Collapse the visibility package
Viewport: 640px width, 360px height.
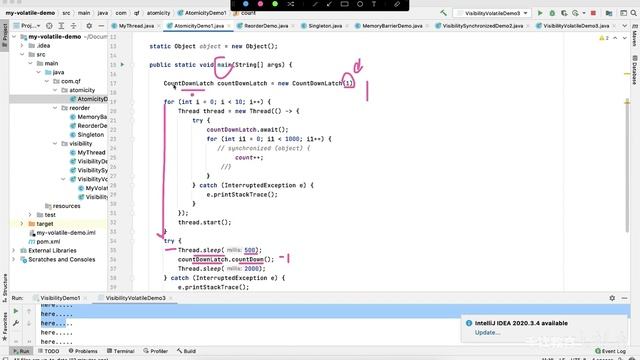55,144
